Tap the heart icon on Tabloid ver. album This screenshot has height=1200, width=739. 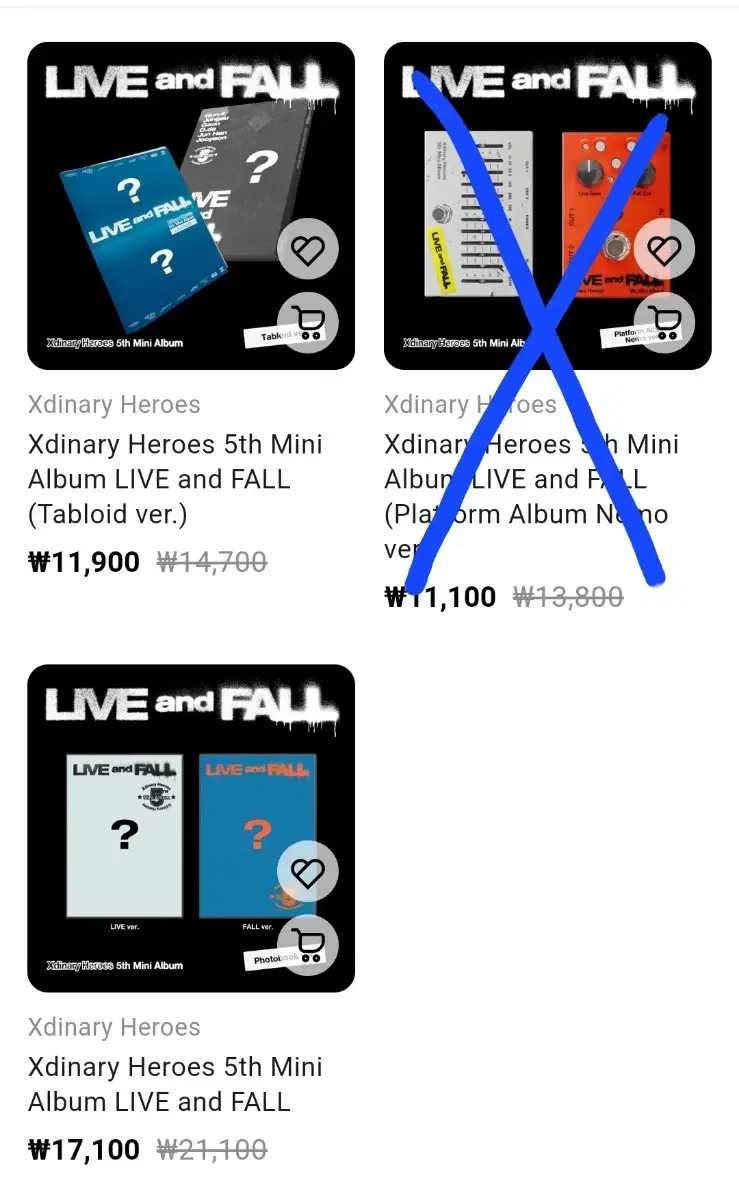(308, 249)
